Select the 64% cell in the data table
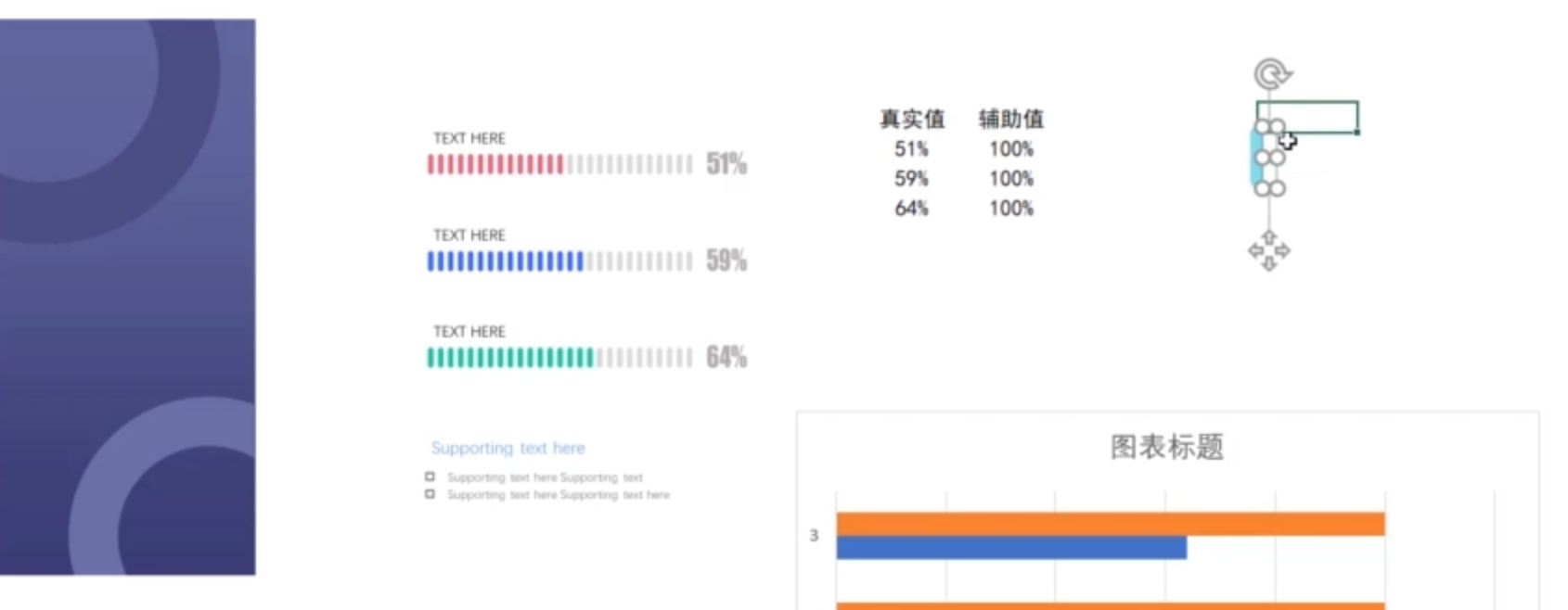This screenshot has height=610, width=1568. coord(911,208)
